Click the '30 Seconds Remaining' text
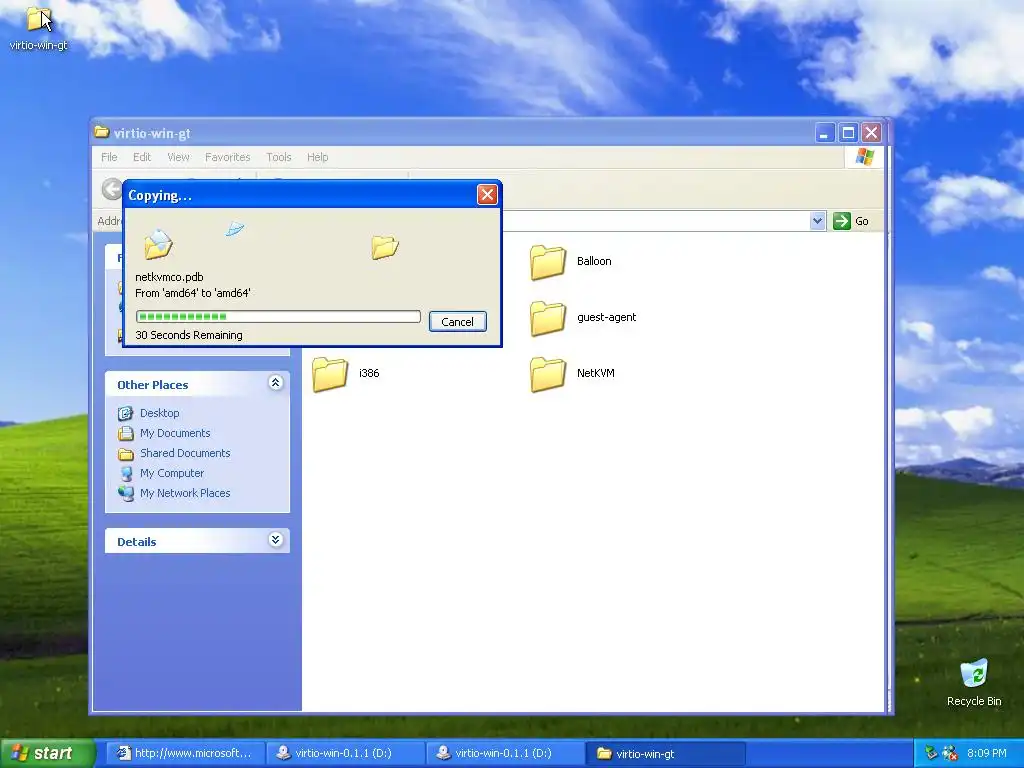Image resolution: width=1024 pixels, height=768 pixels. coord(189,336)
